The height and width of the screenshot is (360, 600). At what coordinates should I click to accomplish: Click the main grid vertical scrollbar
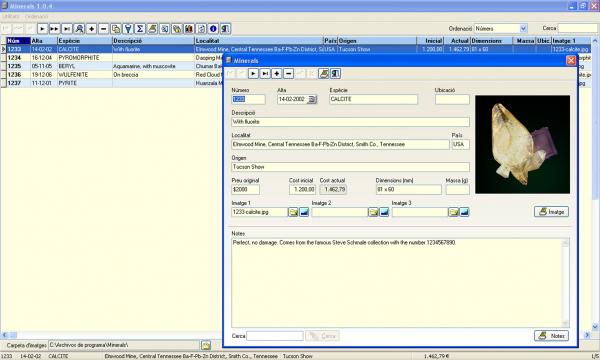point(595,184)
